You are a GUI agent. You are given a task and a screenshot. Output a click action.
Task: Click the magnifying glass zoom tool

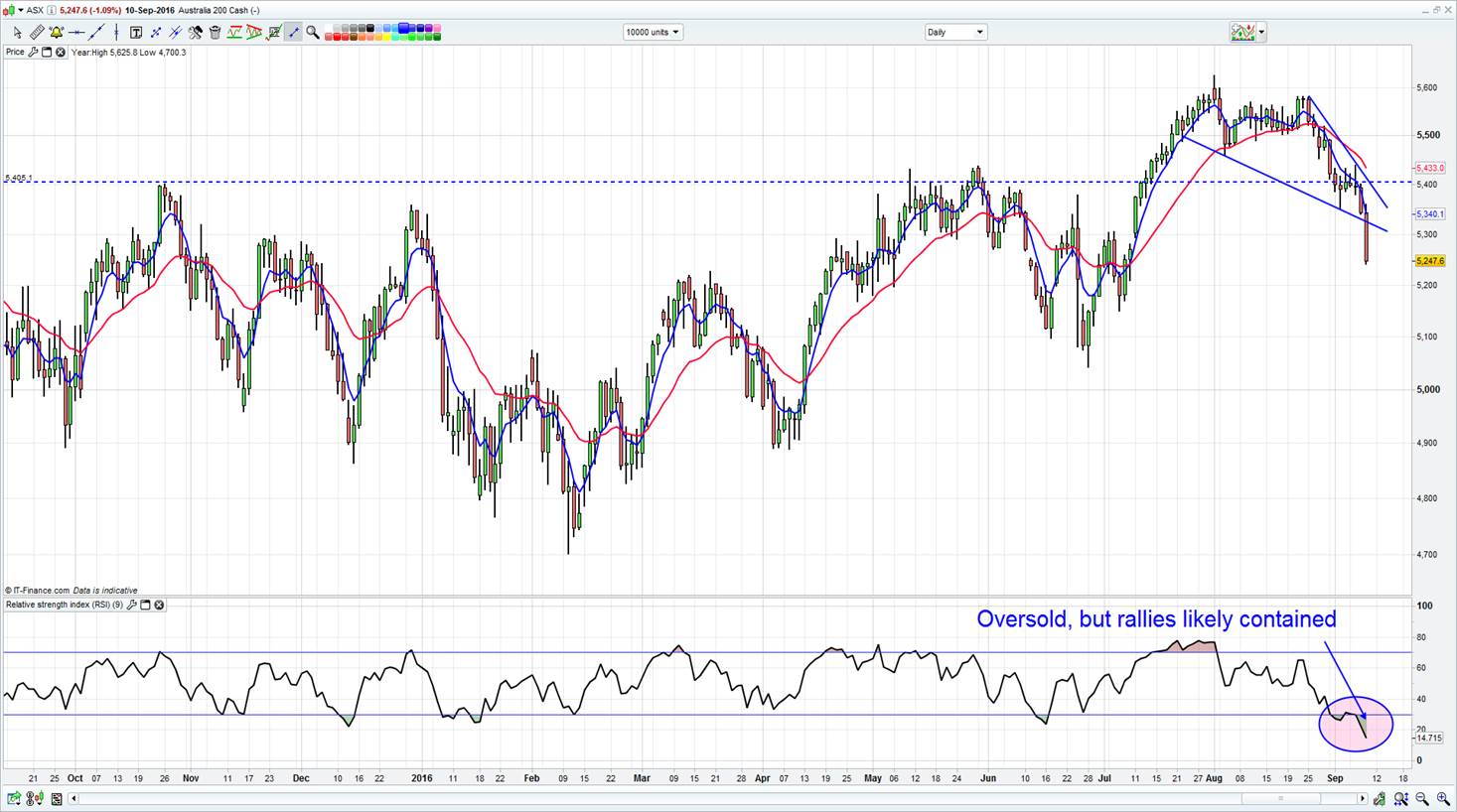tap(313, 33)
